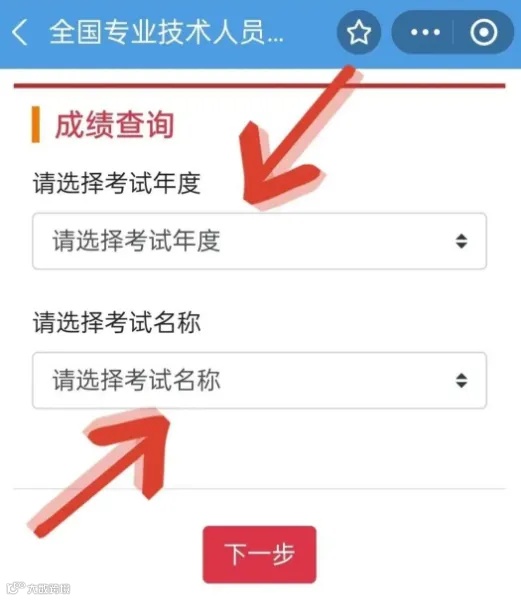This screenshot has height=600, width=521.
Task: Open the three-dots more menu
Action: tap(425, 32)
